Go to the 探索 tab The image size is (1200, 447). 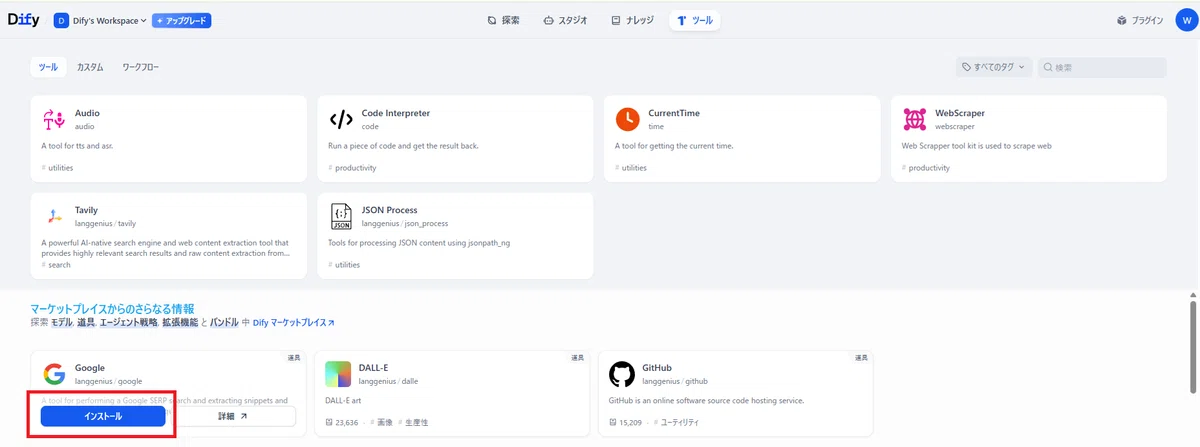pos(503,20)
